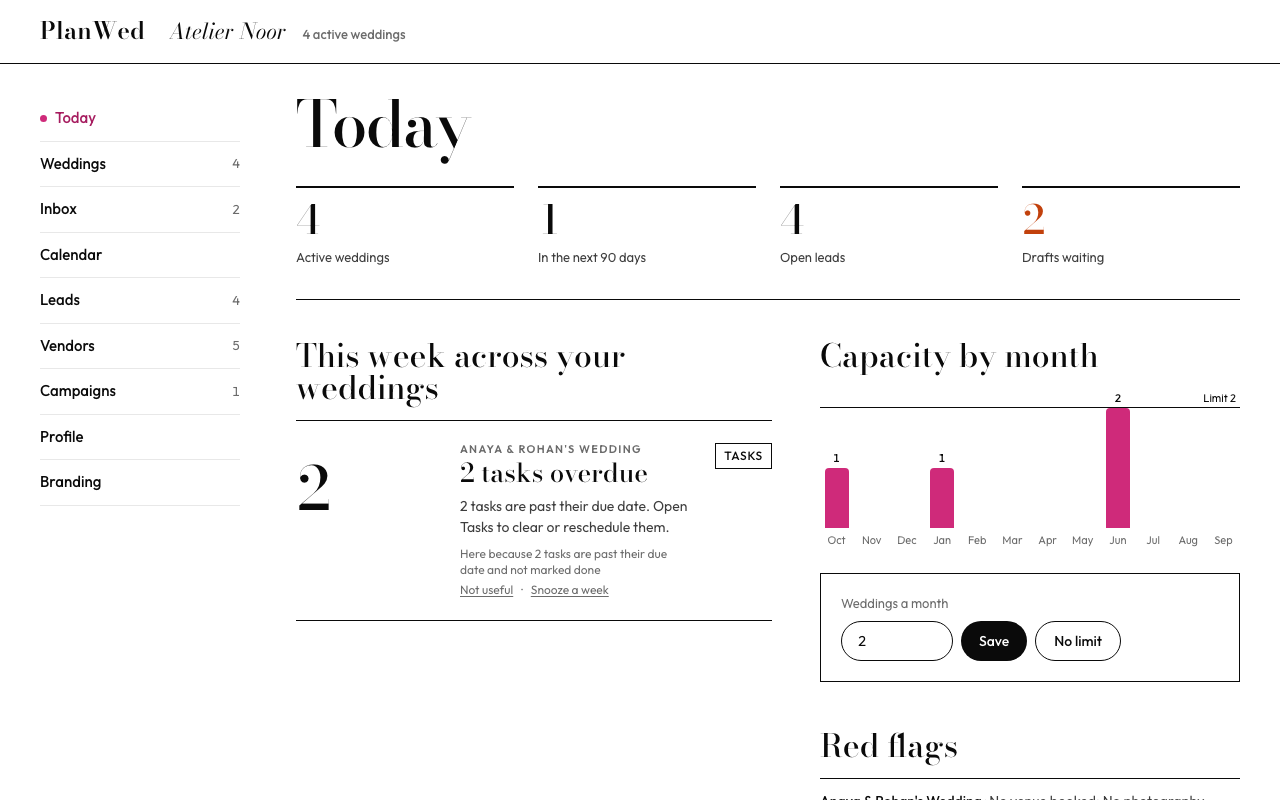
Task: Click the Atelier Noor studio name
Action: pos(228,32)
